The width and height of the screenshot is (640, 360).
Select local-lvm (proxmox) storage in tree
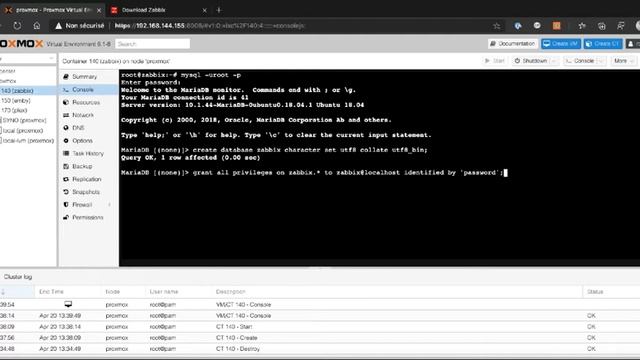pyautogui.click(x=28, y=140)
